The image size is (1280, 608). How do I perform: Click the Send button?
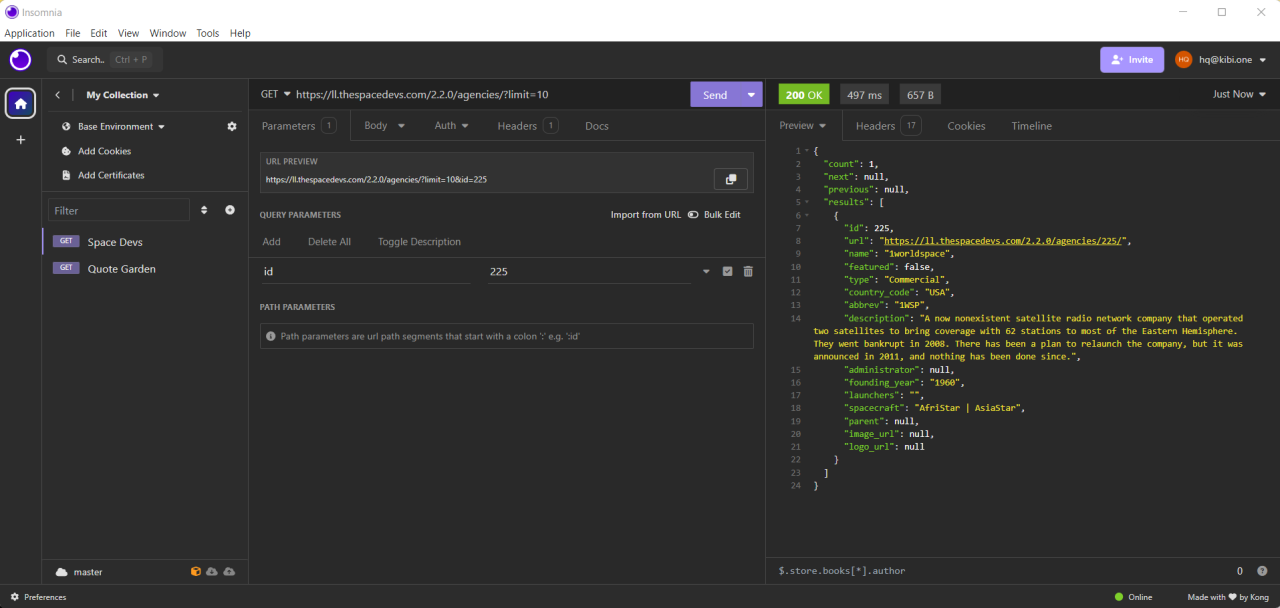(713, 93)
